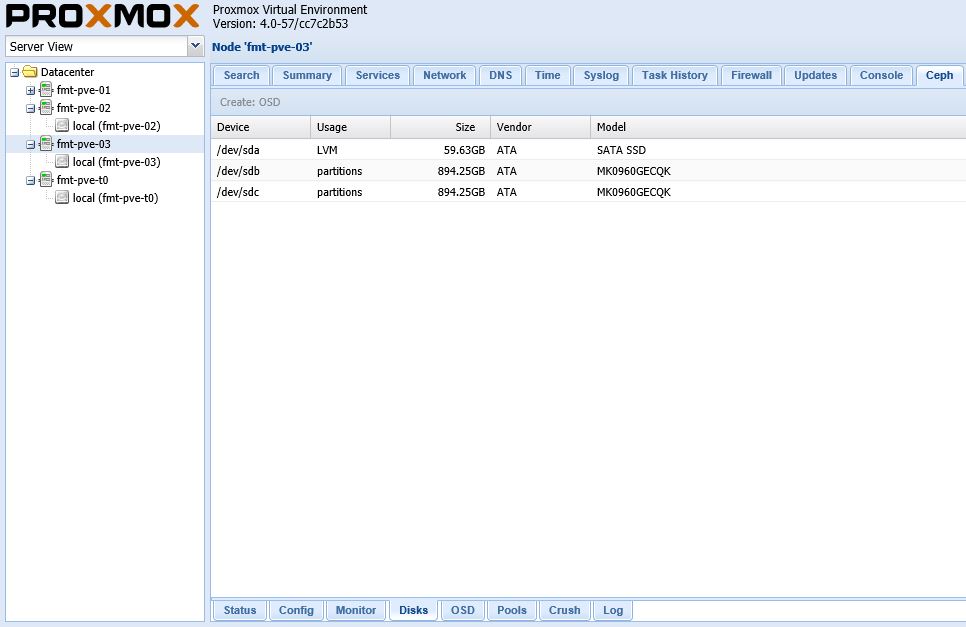Click MK0960GECQK model in /dev/sdb row
This screenshot has width=966, height=627.
[x=633, y=171]
